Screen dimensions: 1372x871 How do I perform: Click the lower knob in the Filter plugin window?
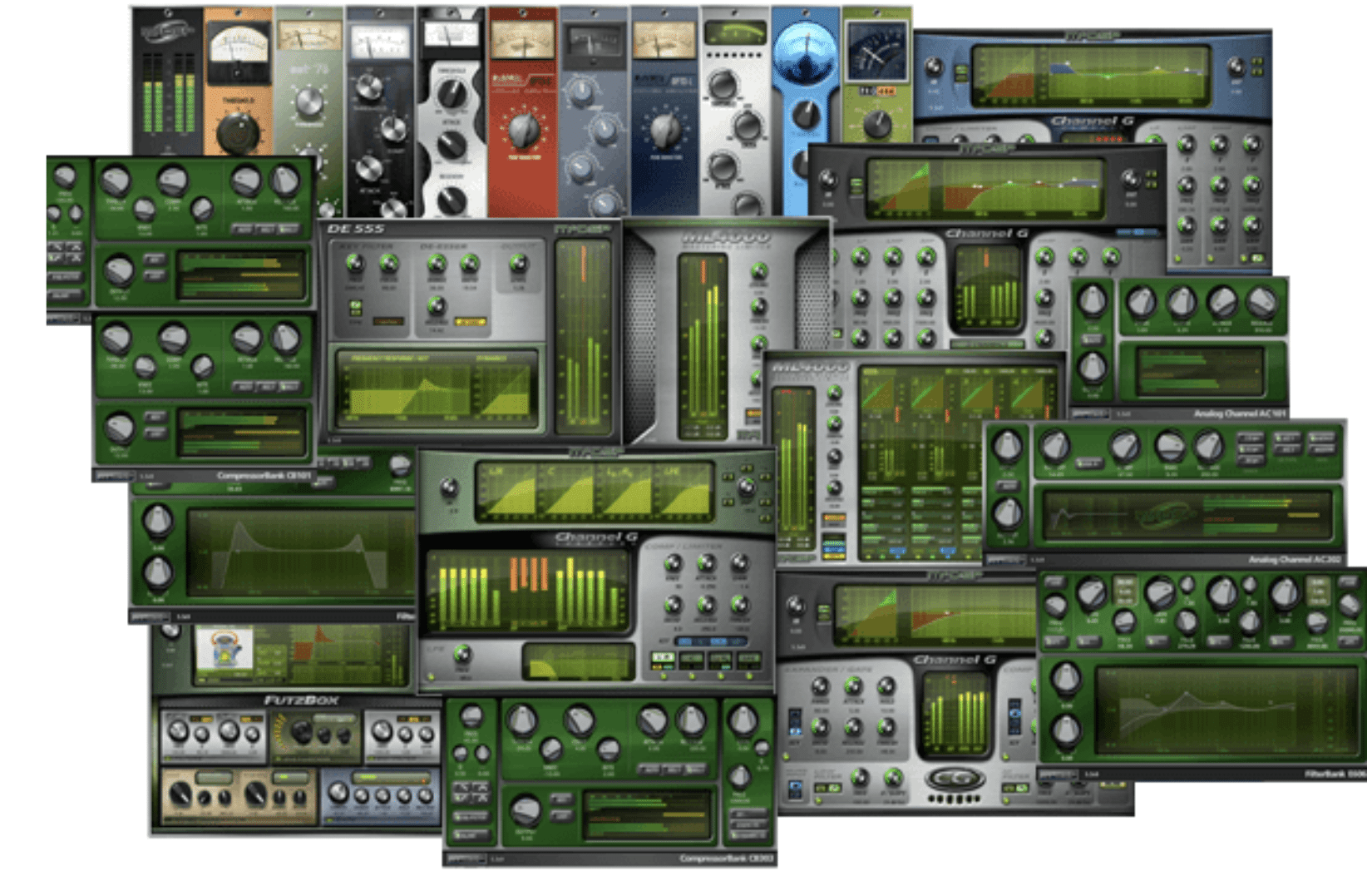pos(157,572)
